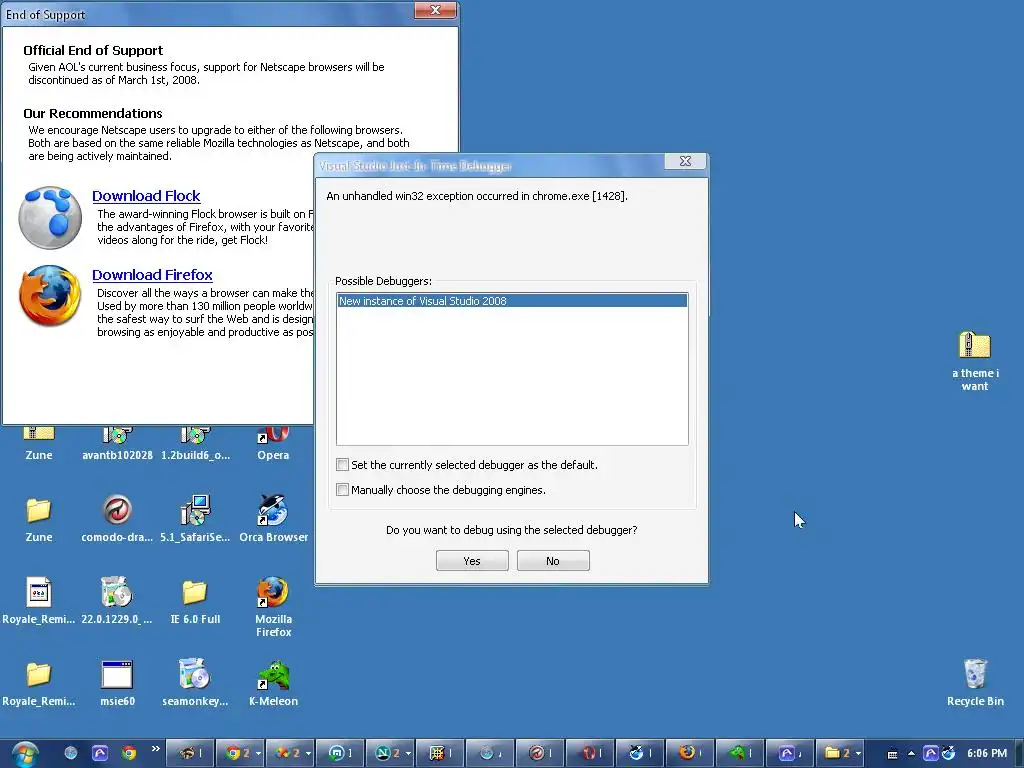Show more Quick Launch items chevron

tap(155, 748)
